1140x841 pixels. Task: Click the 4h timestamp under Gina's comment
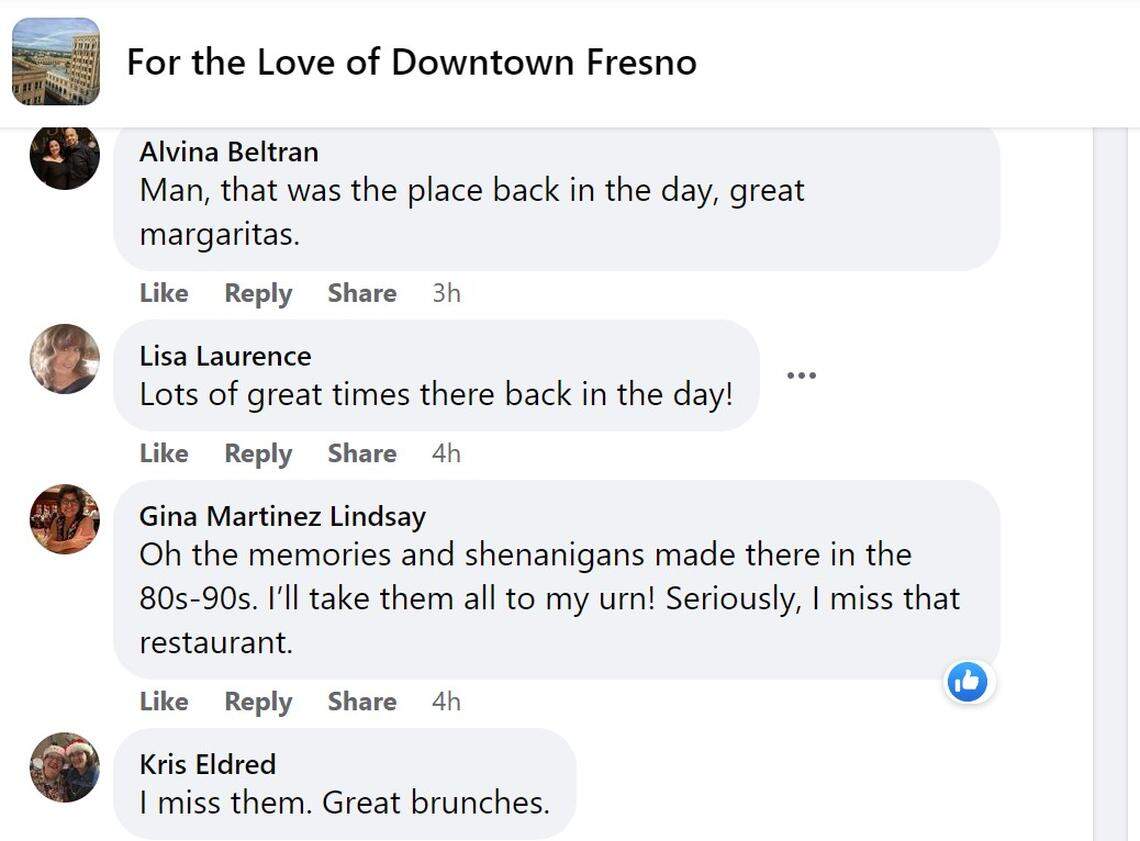446,701
